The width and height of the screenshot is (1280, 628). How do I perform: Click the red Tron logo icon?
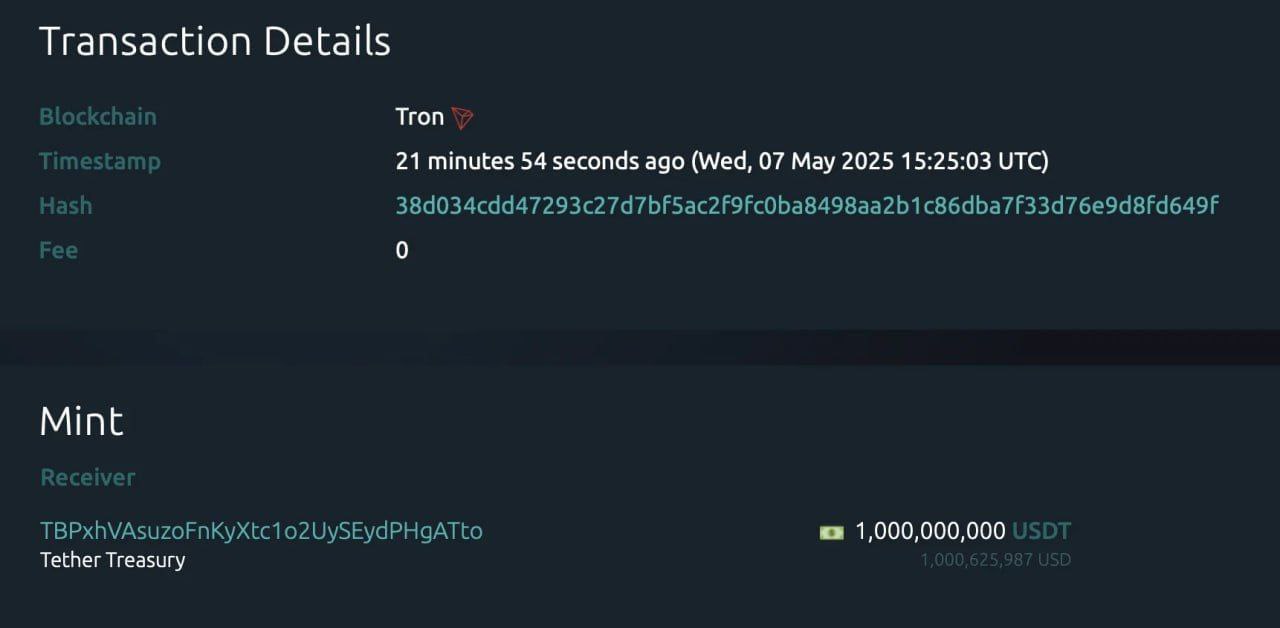(x=462, y=118)
